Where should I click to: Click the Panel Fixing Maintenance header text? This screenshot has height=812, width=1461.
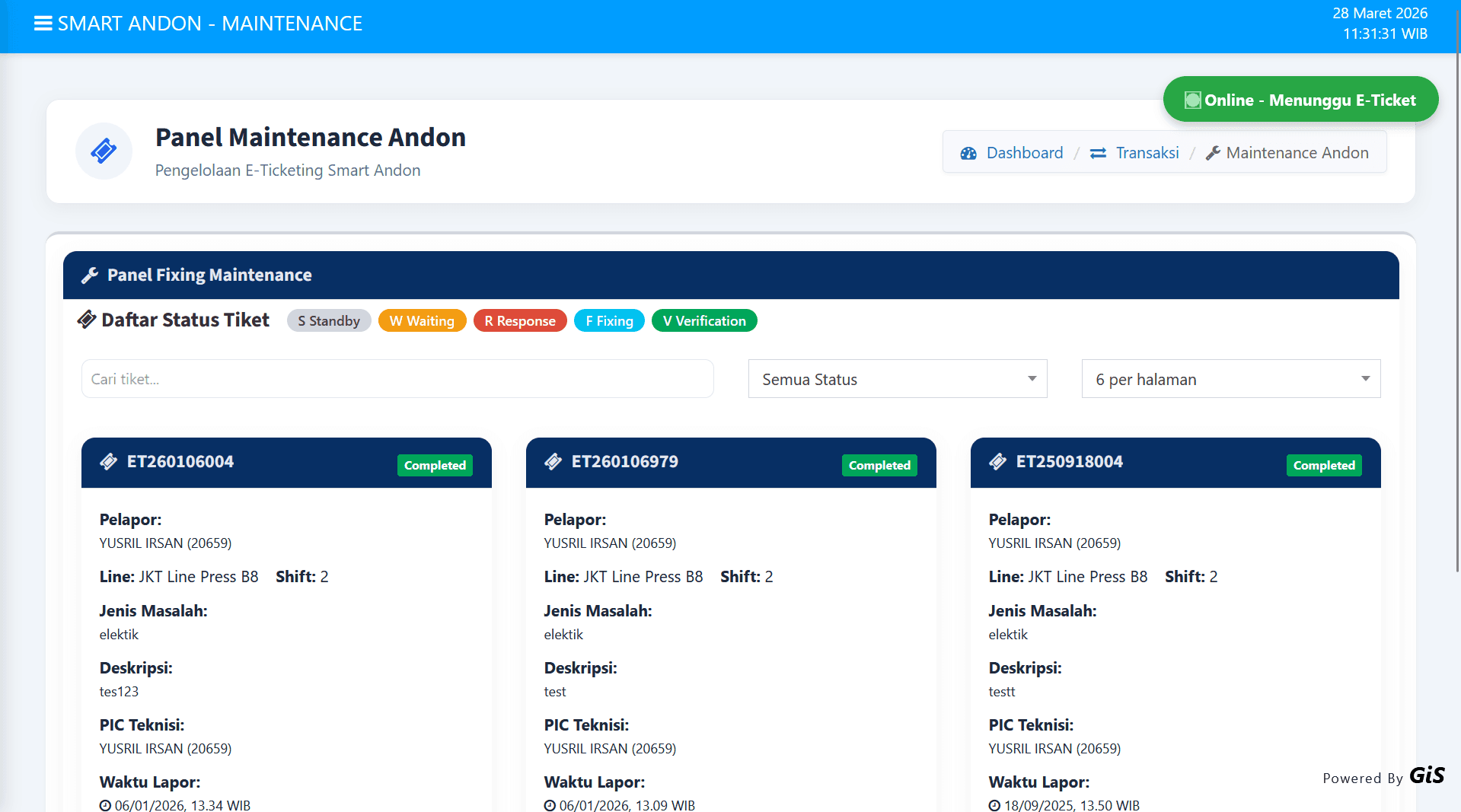click(x=209, y=275)
